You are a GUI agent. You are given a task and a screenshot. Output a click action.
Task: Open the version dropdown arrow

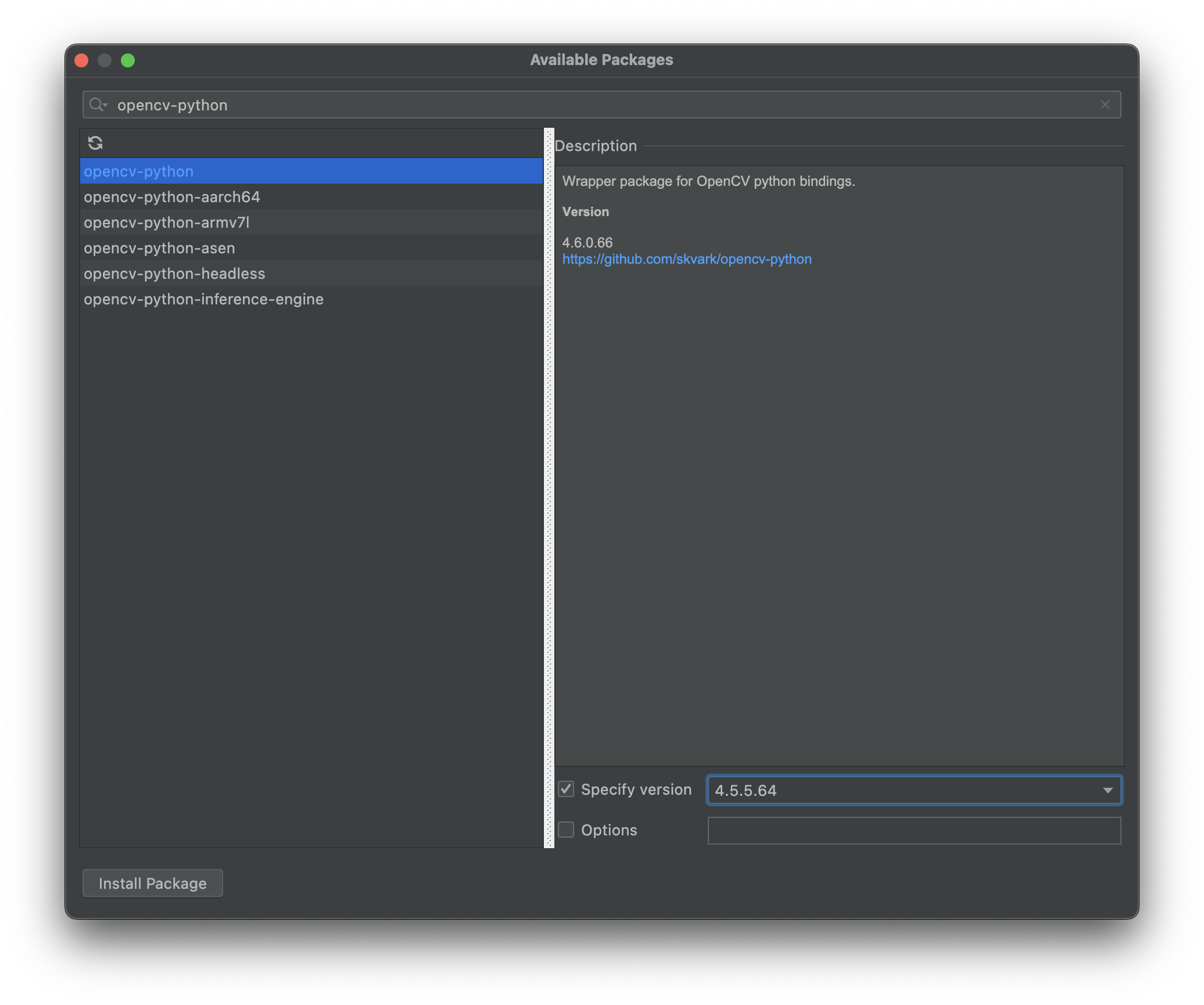point(1108,790)
